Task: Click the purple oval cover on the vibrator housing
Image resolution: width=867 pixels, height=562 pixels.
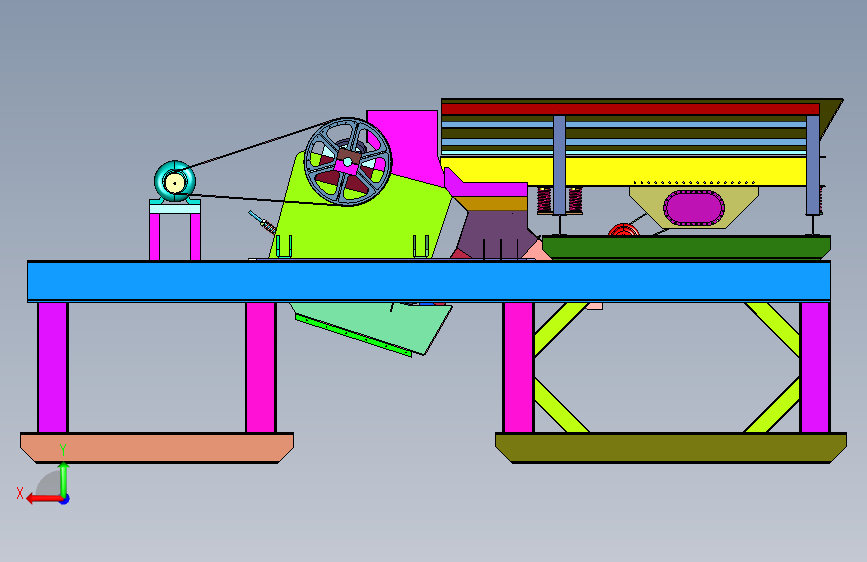Action: coord(694,208)
